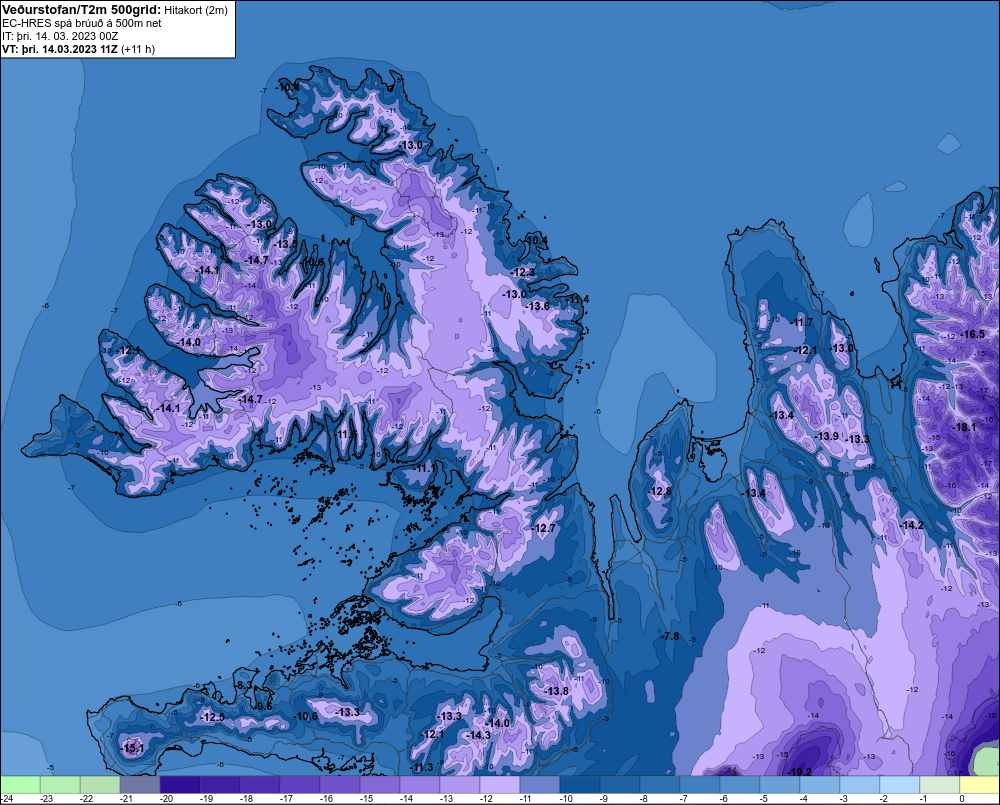
Task: Click the -13.6 temperature value on the map
Action: pyautogui.click(x=538, y=306)
